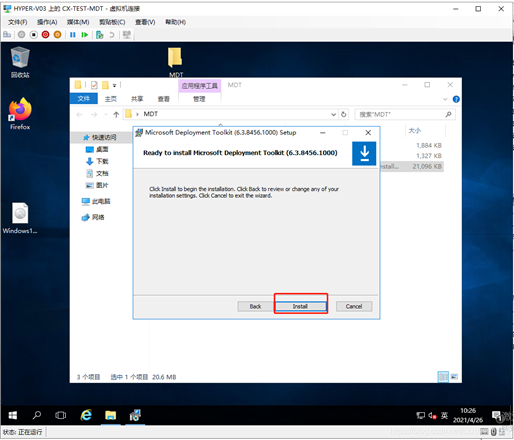Save VM state with the orange toolbar icon

tap(57, 34)
